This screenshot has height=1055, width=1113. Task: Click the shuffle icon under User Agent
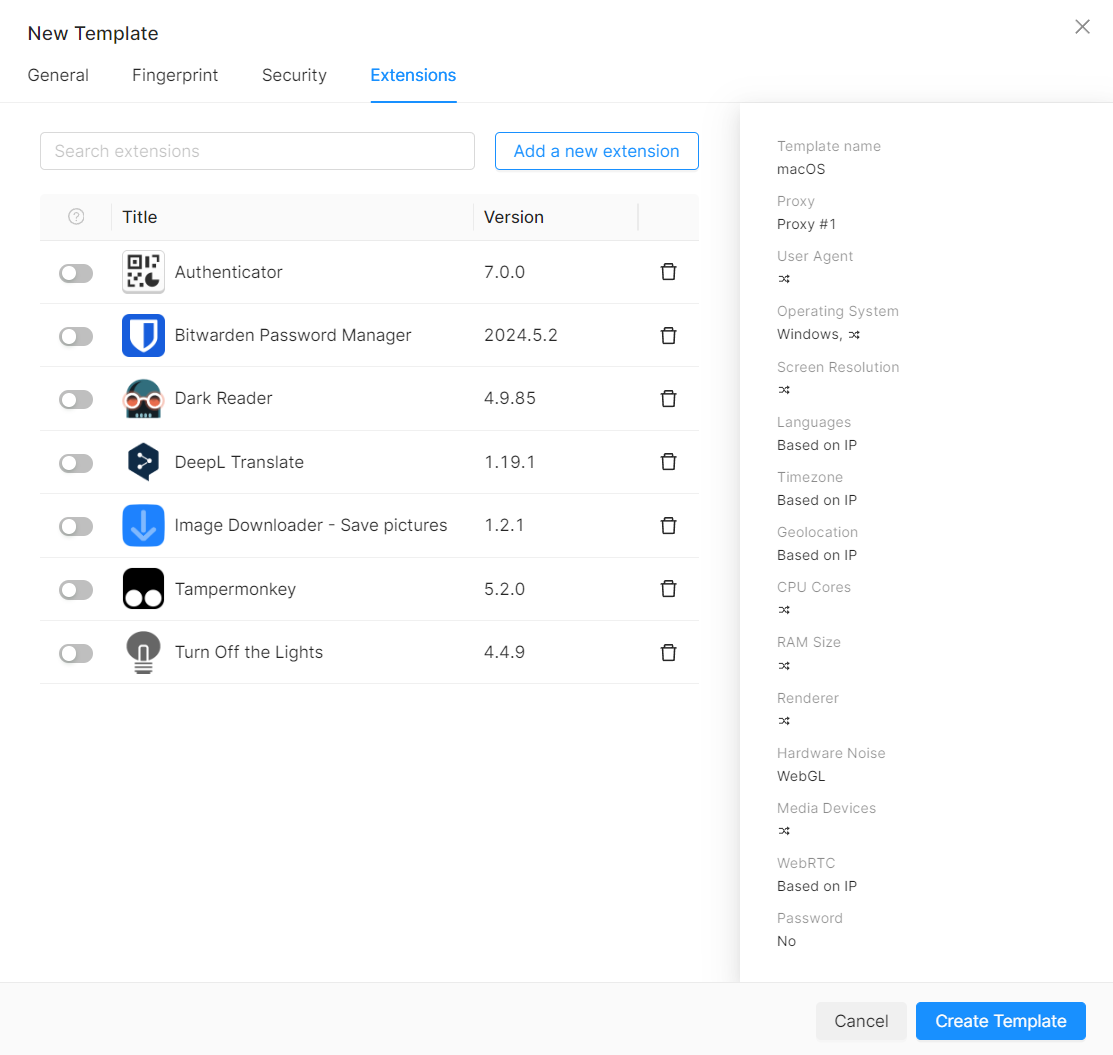784,279
